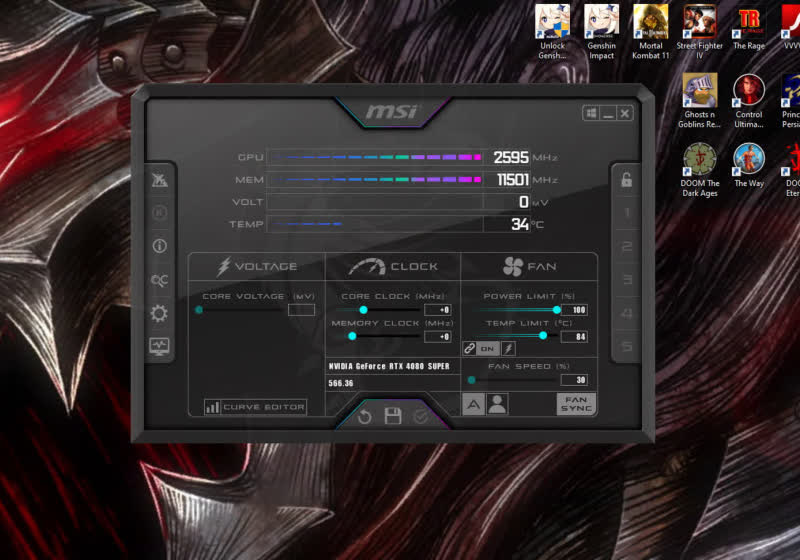Click the Fan panel header
Image resolution: width=800 pixels, height=560 pixels.
pyautogui.click(x=529, y=266)
